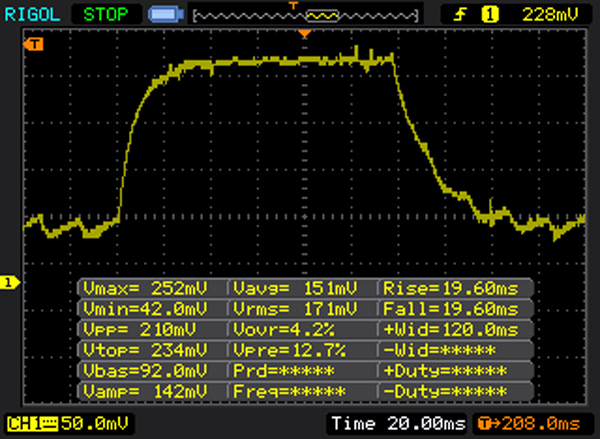This screenshot has height=439, width=600.
Task: Click the Vavg= 151mV measurement
Action: click(295, 288)
